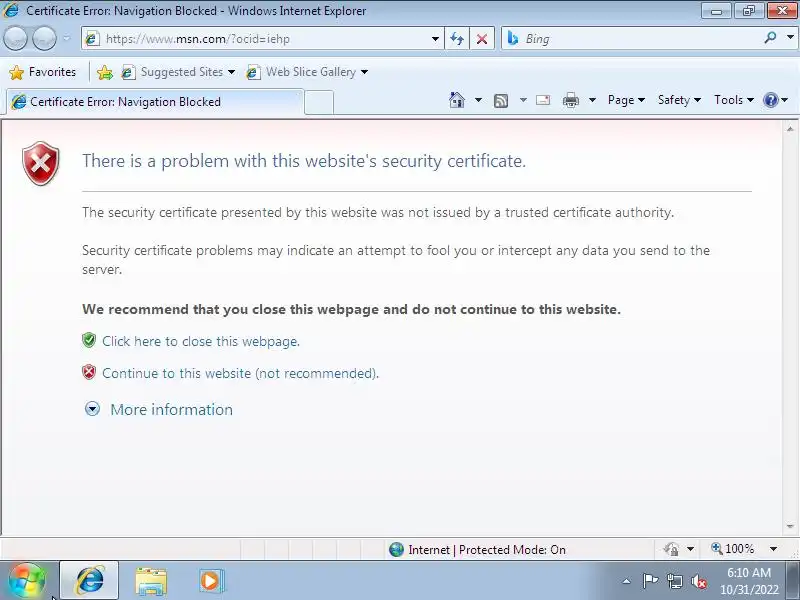Open the Safety menu
This screenshot has height=600, width=800.
pos(679,100)
